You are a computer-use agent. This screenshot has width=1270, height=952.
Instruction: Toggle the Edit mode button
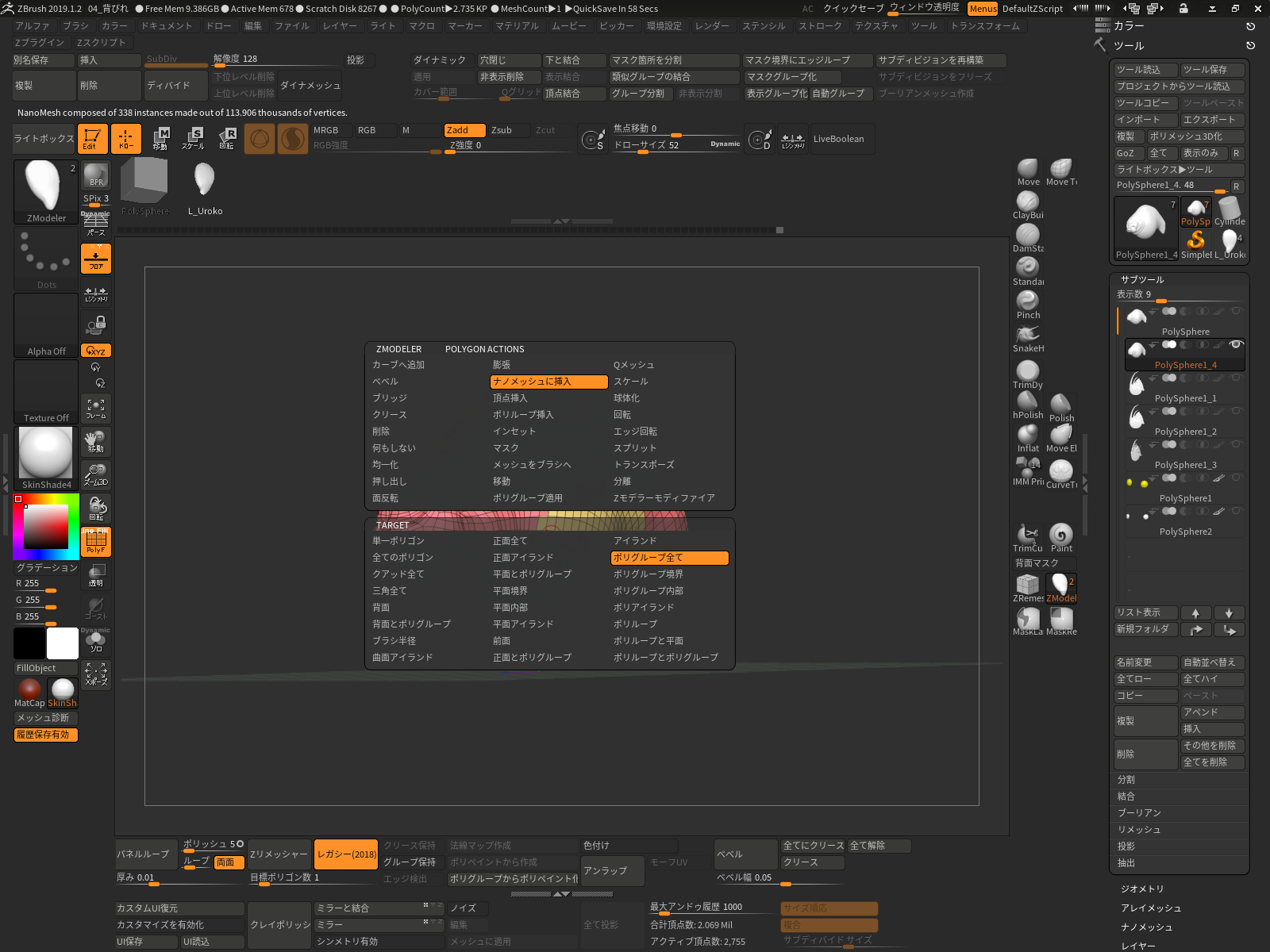(x=93, y=139)
